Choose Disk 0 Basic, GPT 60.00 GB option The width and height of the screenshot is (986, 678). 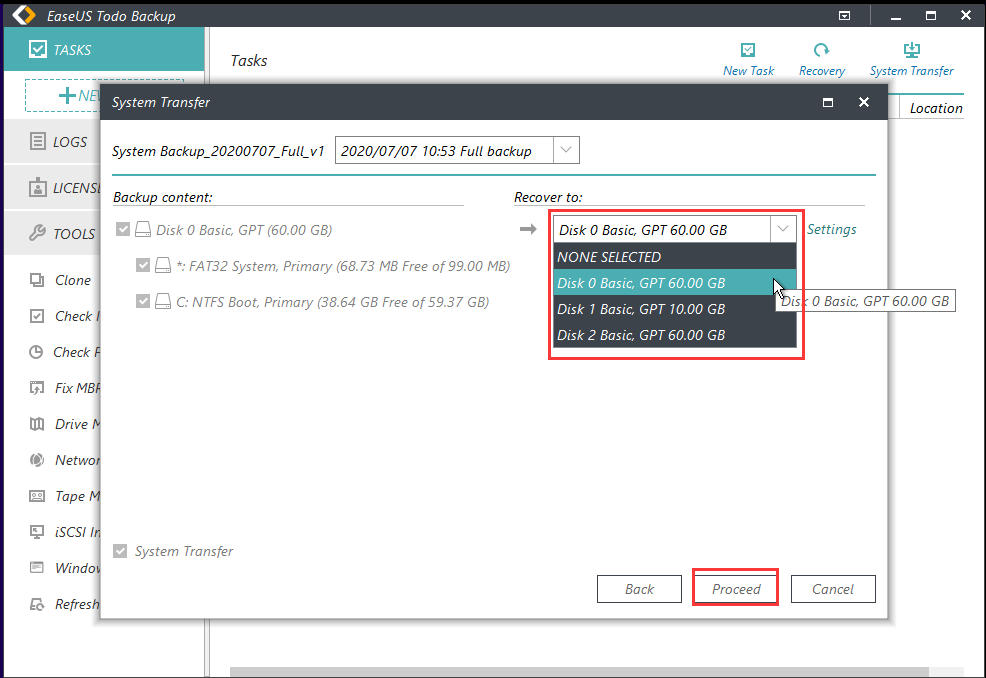(x=675, y=282)
